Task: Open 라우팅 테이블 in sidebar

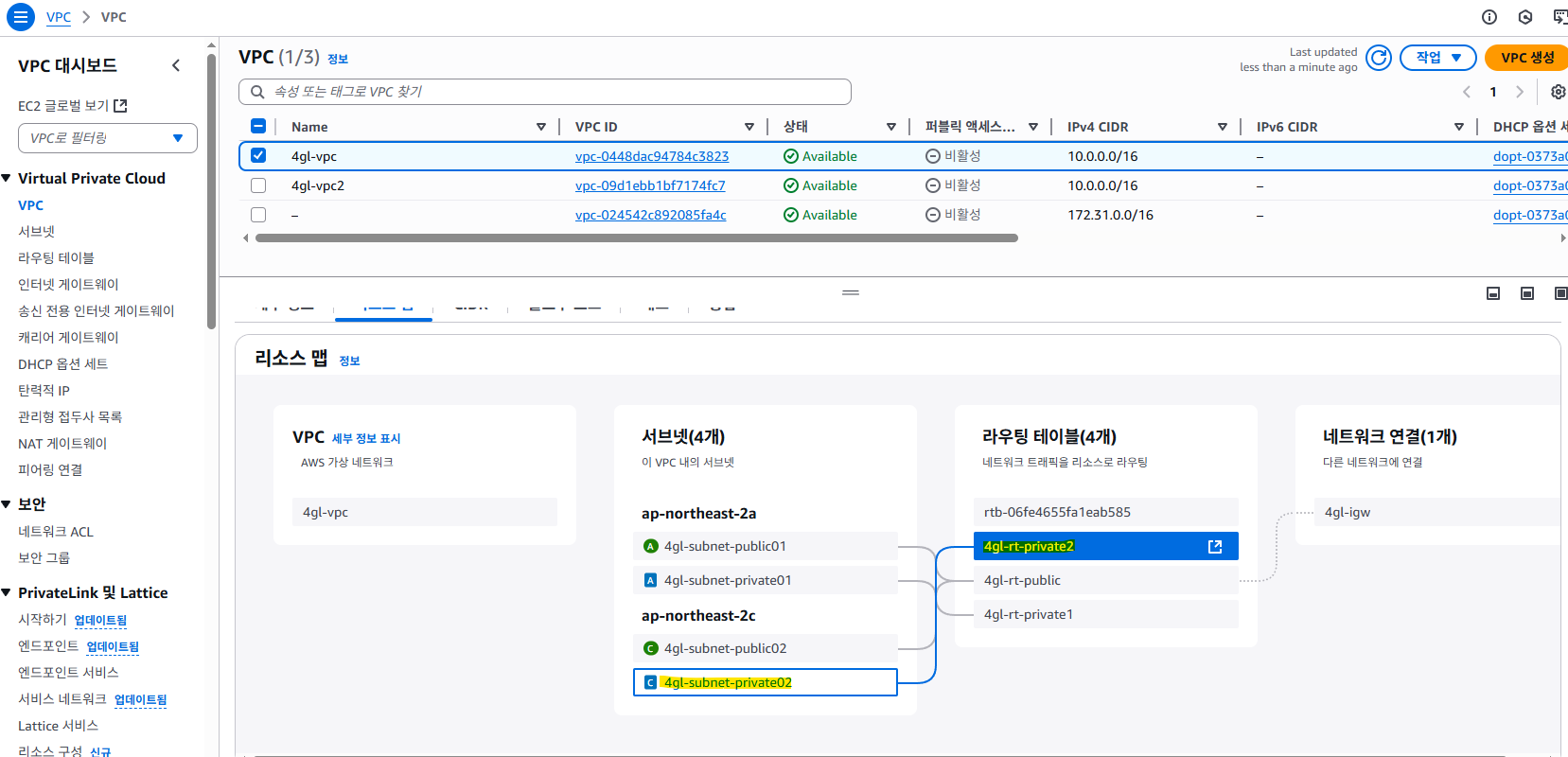Action: 56,257
